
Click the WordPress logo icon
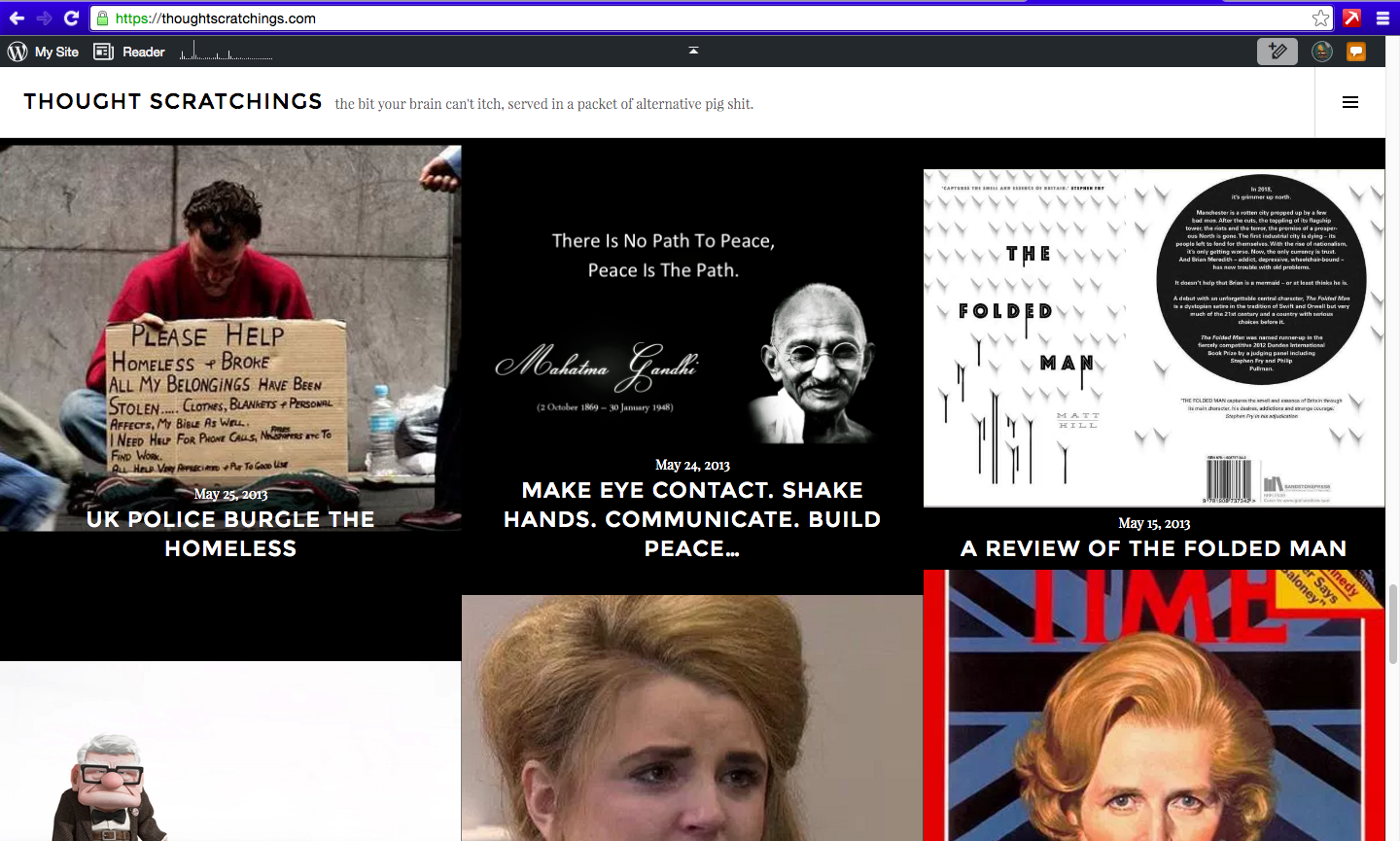click(x=17, y=52)
